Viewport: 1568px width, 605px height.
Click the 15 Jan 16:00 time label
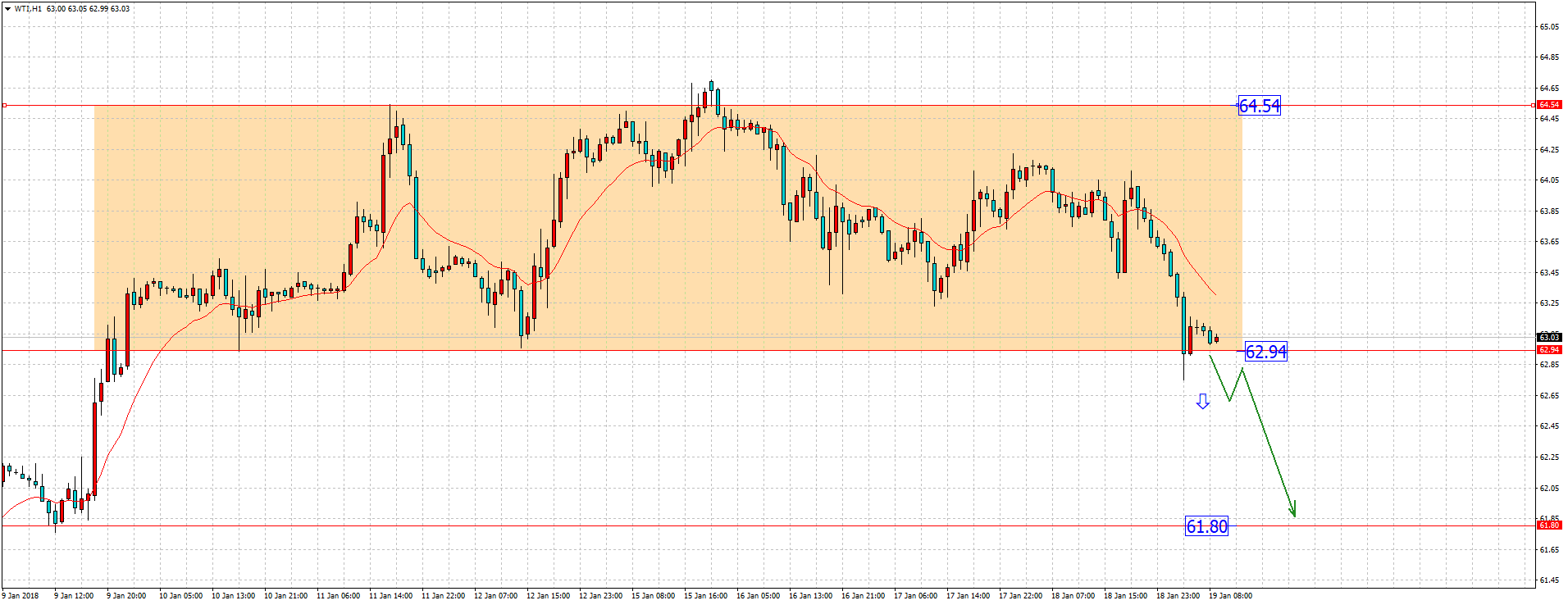pos(705,596)
